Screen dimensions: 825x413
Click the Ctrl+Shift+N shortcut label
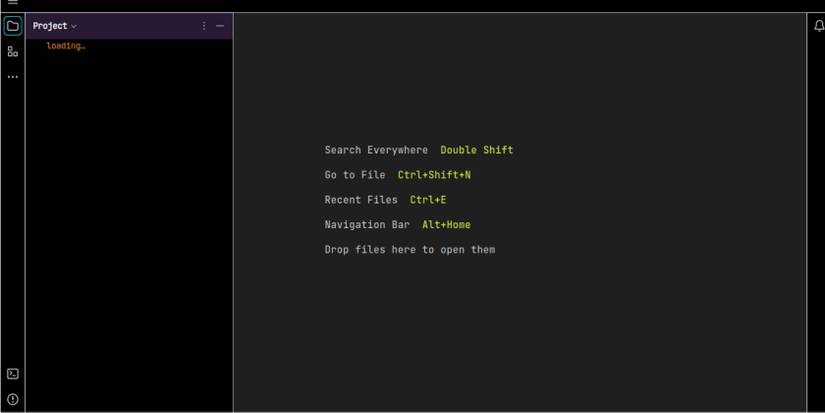pyautogui.click(x=434, y=175)
